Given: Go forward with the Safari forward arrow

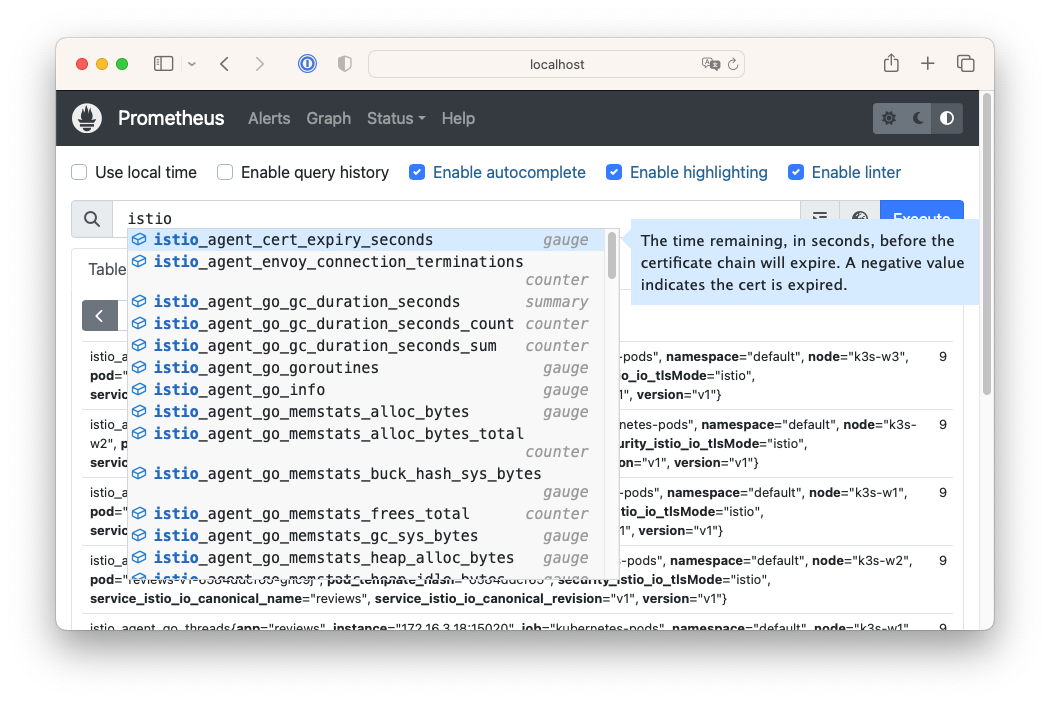Looking at the screenshot, I should pos(259,64).
